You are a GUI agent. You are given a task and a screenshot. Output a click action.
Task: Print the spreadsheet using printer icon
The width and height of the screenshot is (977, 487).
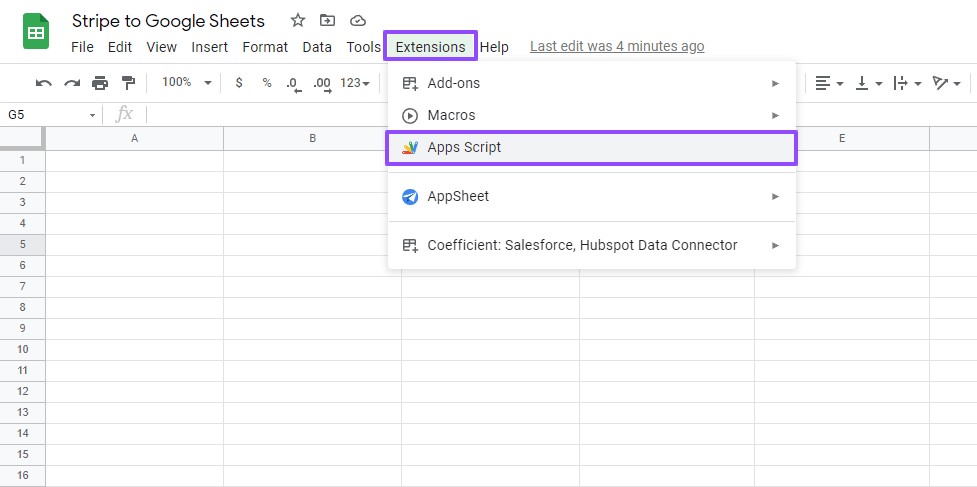(x=100, y=83)
